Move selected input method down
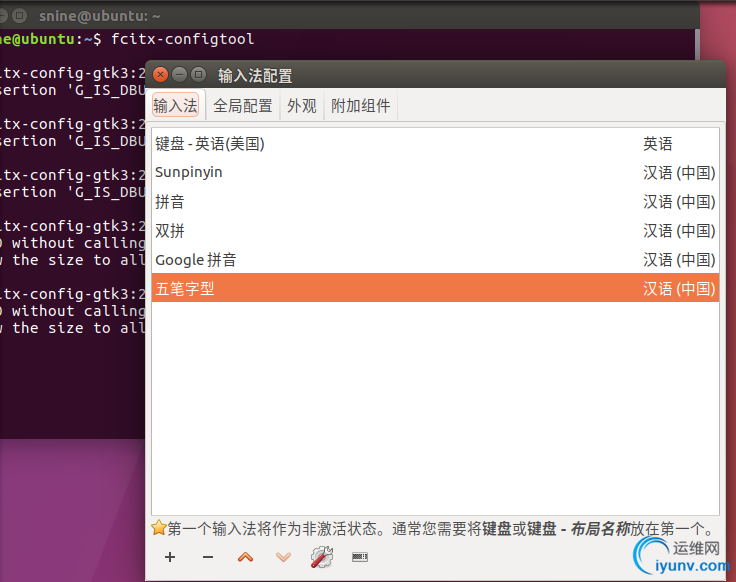 [x=284, y=557]
